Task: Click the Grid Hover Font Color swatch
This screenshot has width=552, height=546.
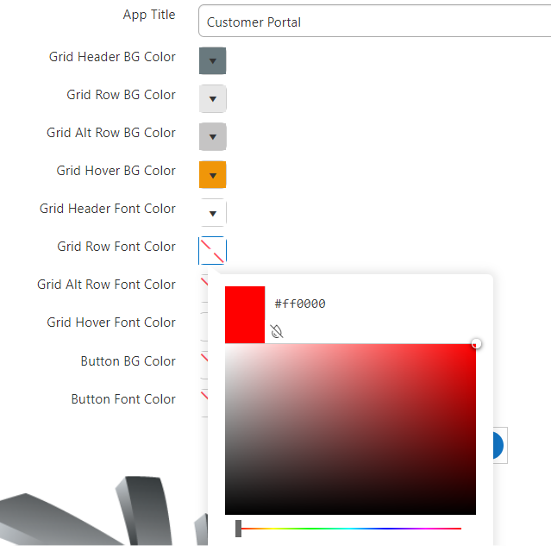Action: [x=204, y=326]
